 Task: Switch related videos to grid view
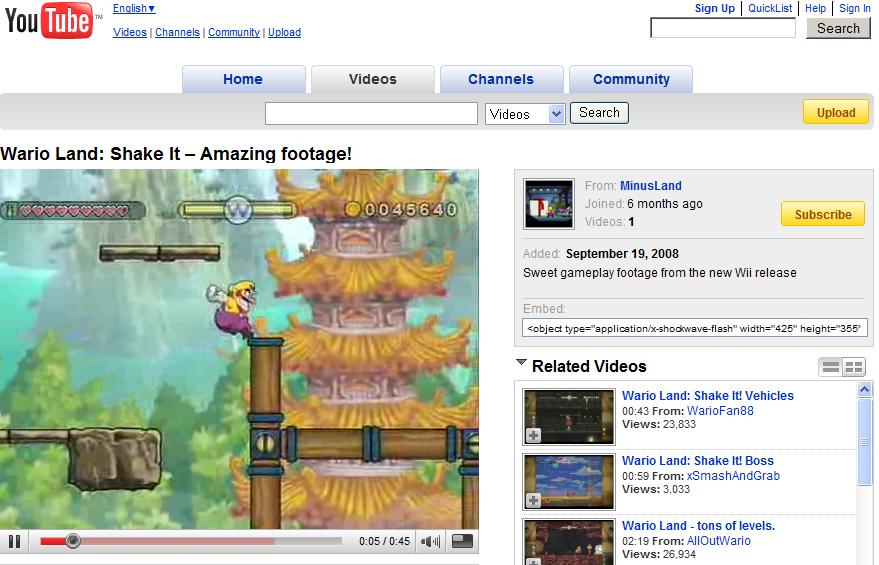(x=854, y=367)
